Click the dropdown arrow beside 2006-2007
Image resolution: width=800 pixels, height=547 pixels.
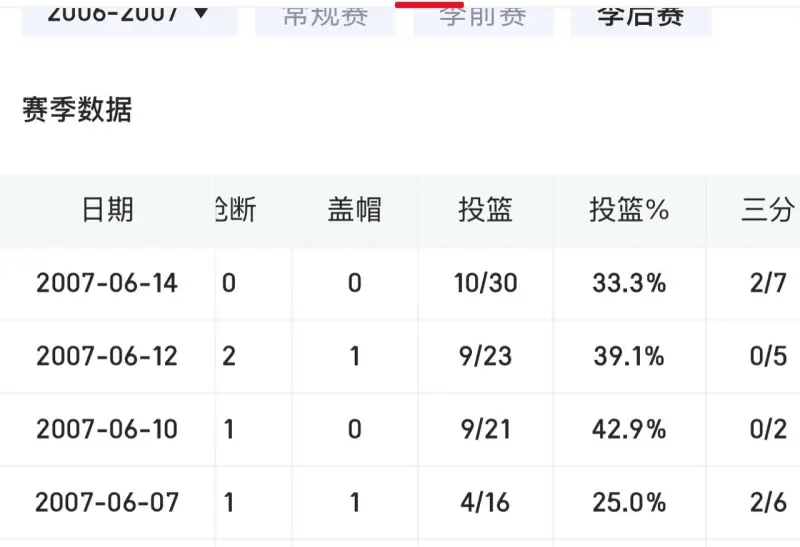(x=202, y=13)
